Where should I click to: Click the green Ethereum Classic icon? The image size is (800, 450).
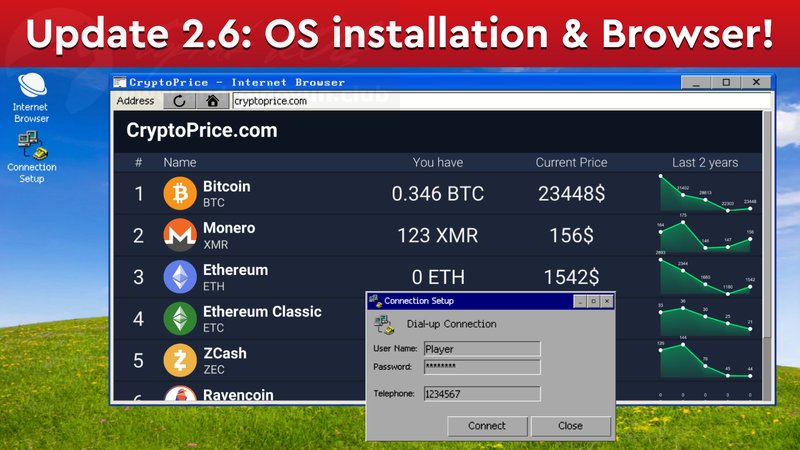[x=180, y=319]
